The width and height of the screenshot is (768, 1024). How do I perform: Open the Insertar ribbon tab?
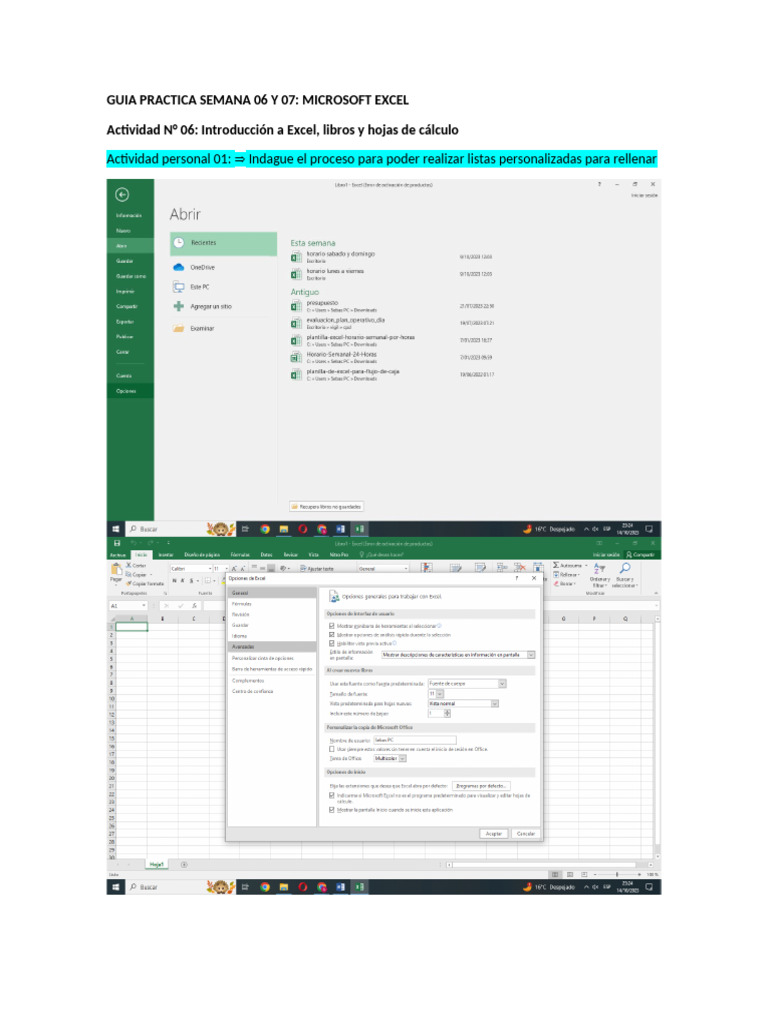(166, 554)
